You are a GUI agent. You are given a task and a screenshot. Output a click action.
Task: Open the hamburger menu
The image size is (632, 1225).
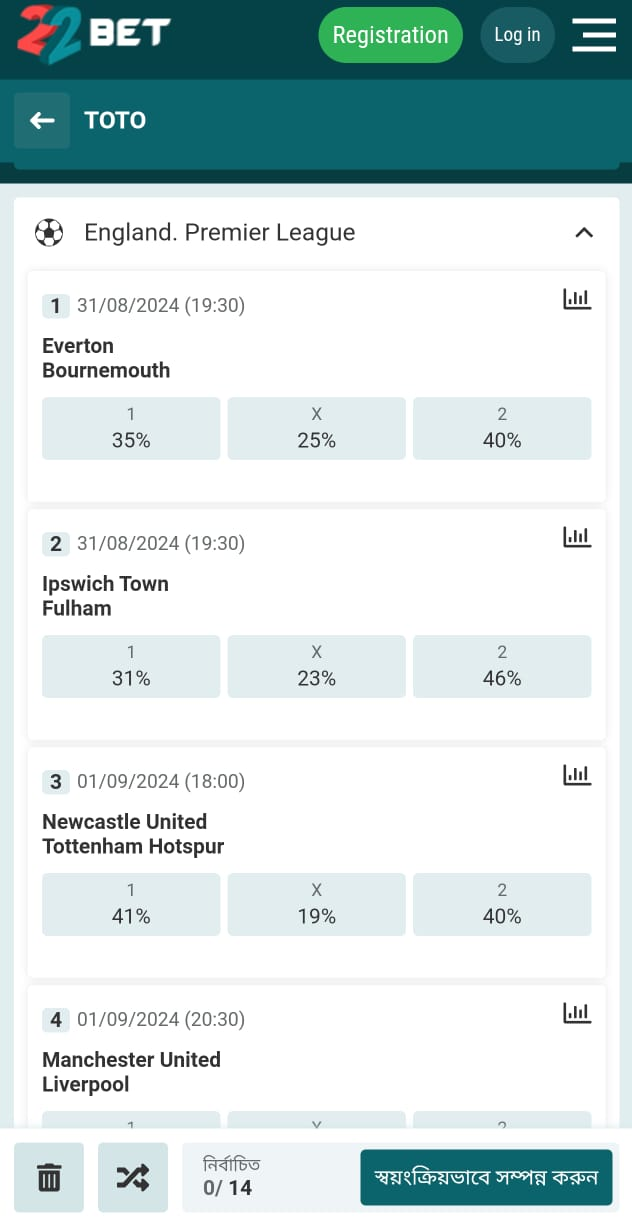pos(593,35)
